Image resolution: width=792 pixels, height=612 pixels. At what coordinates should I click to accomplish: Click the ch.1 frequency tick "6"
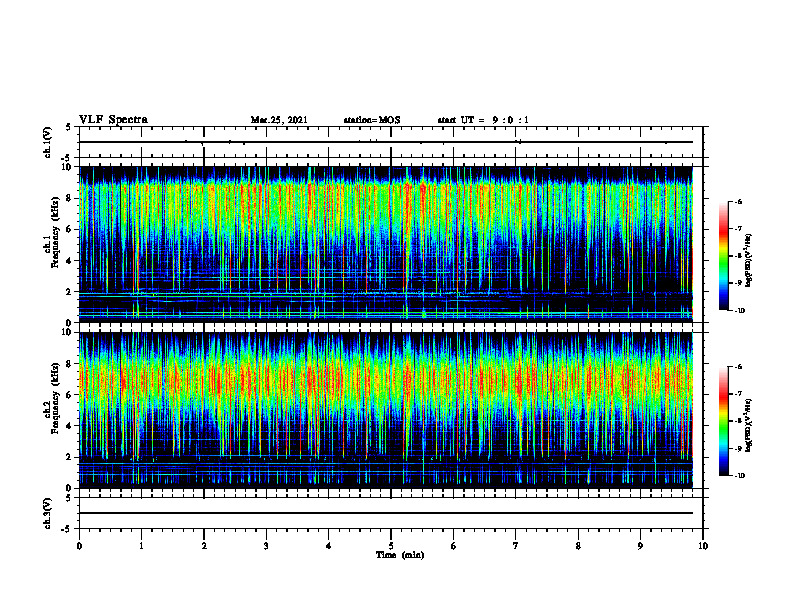[x=69, y=229]
